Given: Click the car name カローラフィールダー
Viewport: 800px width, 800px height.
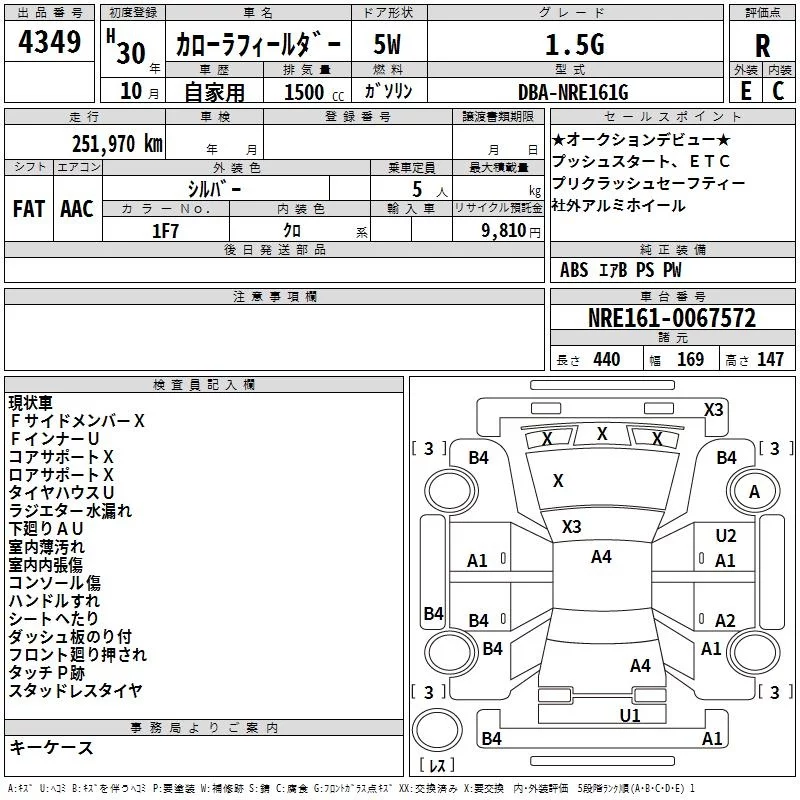Looking at the screenshot, I should point(258,45).
